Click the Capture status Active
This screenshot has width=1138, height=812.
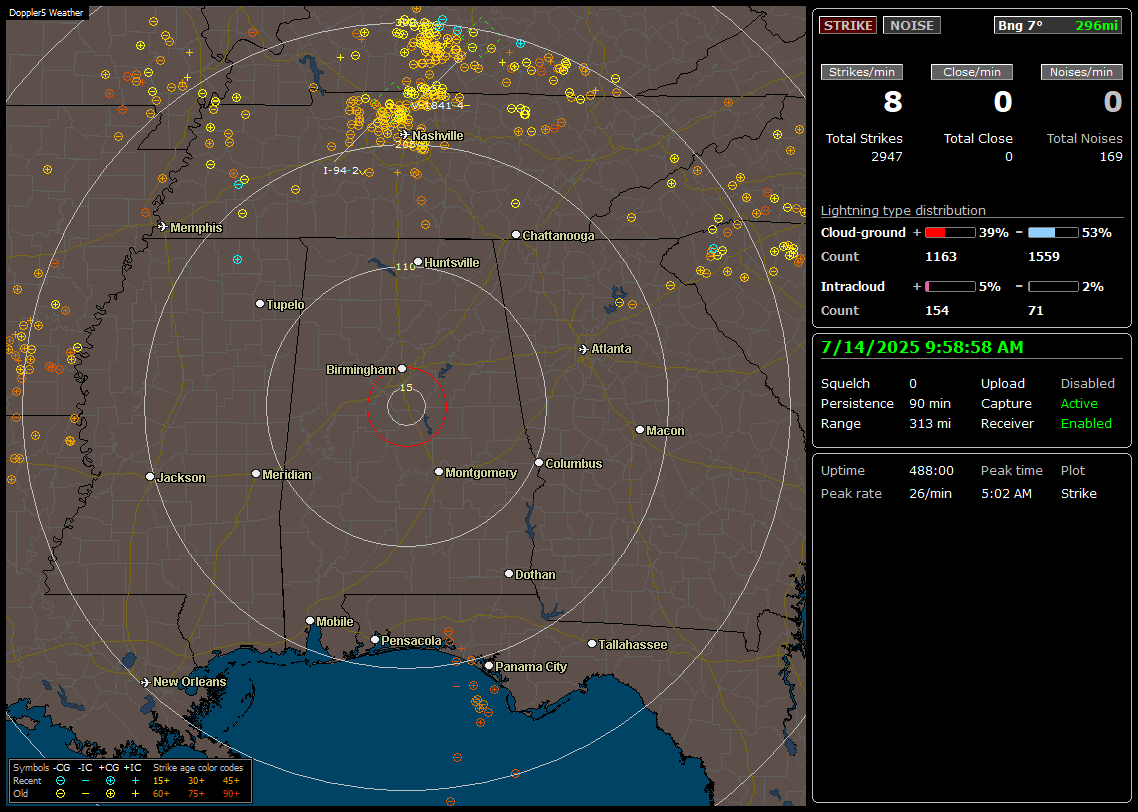pos(1079,403)
